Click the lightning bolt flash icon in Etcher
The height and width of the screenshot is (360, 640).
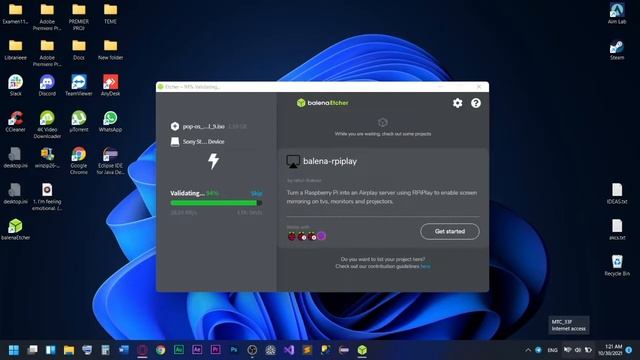tap(213, 161)
